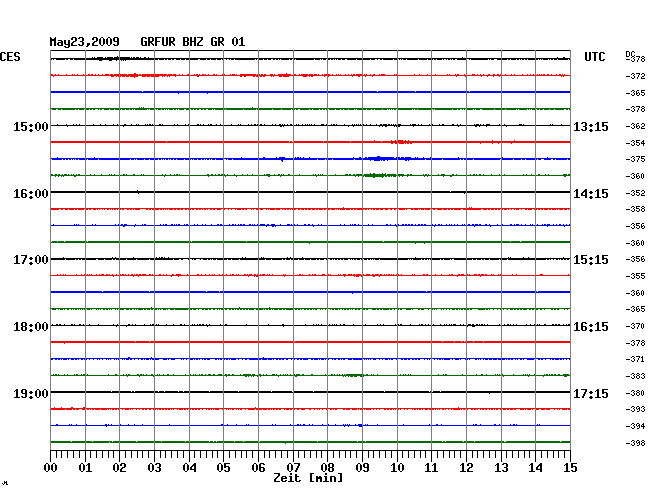Viewport: 650px width, 494px height.
Task: Pick the 04 minute tick label on axis
Action: click(189, 468)
